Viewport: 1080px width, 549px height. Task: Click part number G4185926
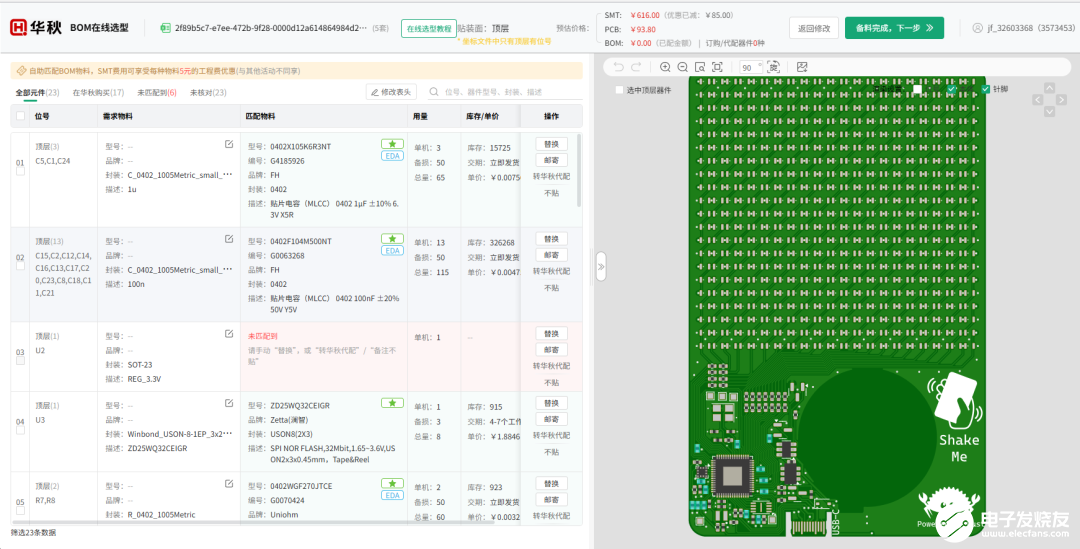[287, 161]
